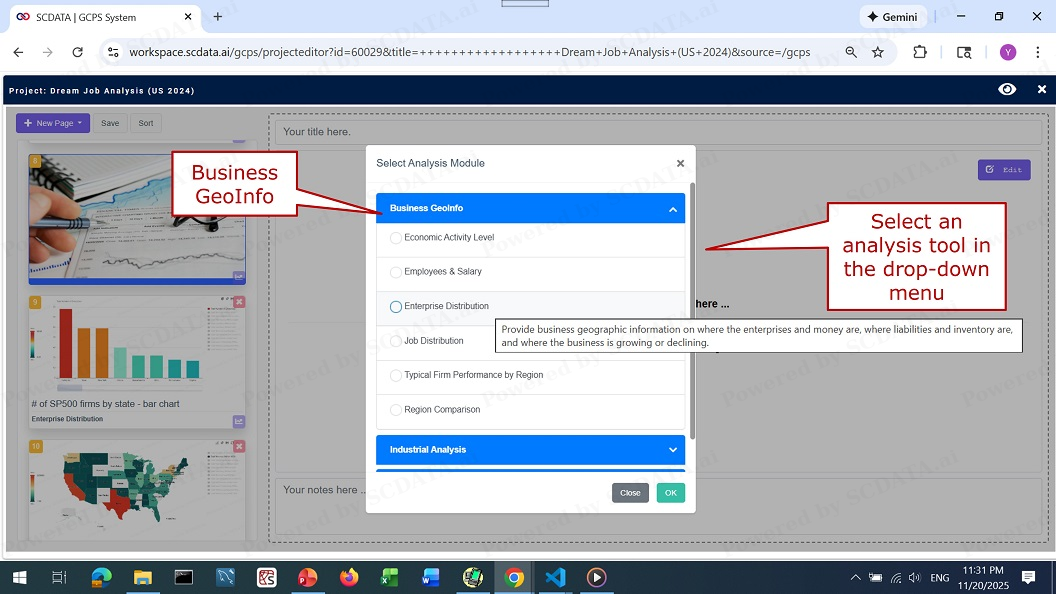Choose the Region Comparison radio option
1056x594 pixels.
coord(396,410)
